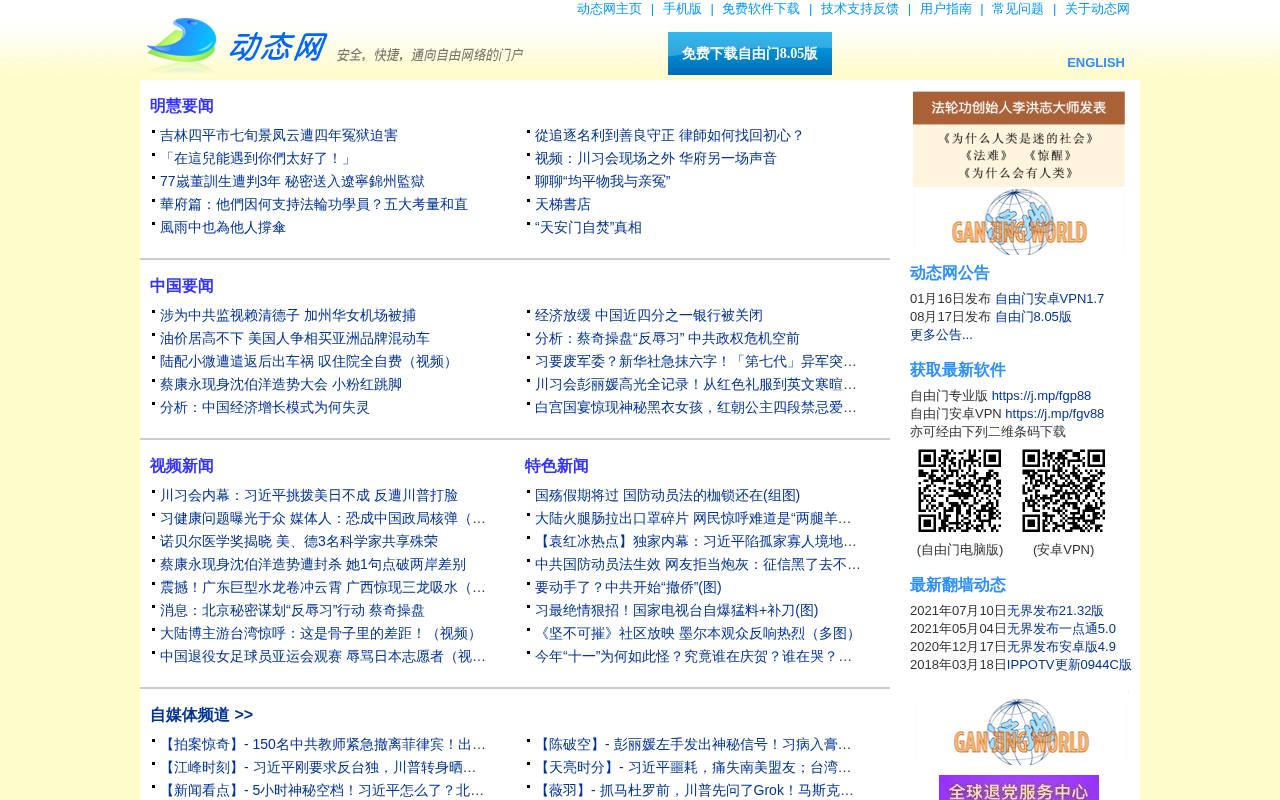The height and width of the screenshot is (800, 1280).
Task: Open https://j.mp/fgv88 download link
Action: point(1055,414)
